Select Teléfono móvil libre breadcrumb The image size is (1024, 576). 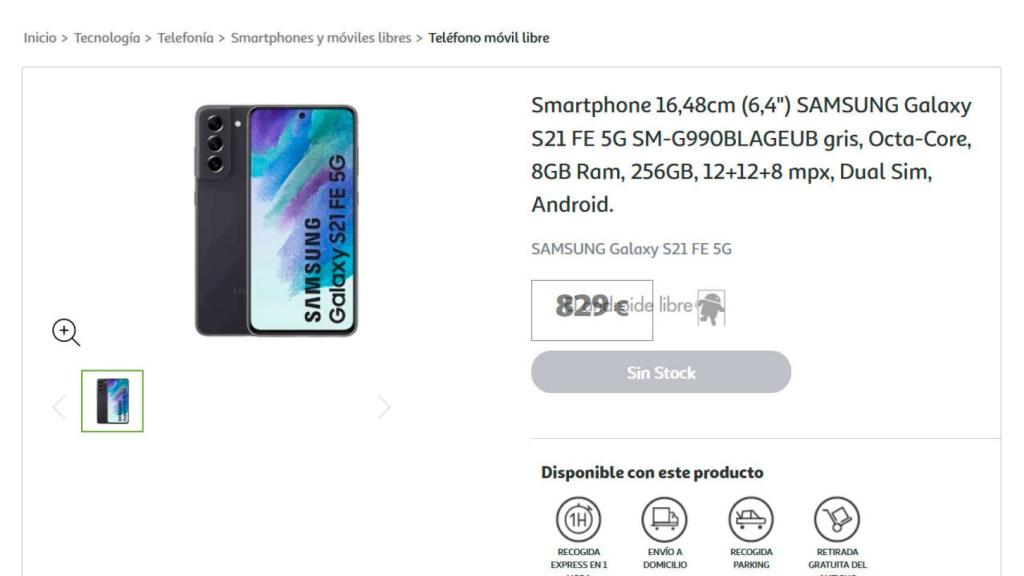(488, 38)
